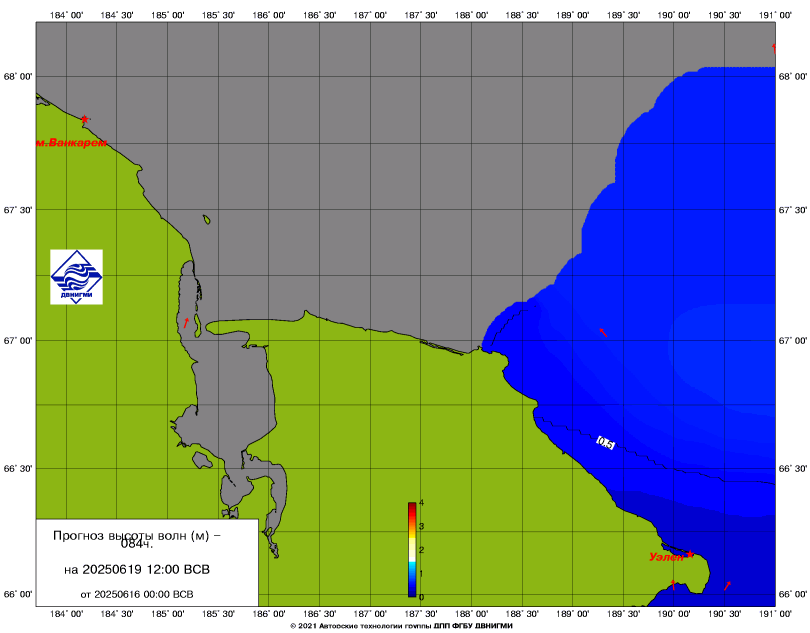Click the left axis latitude label 68°00'
The width and height of the screenshot is (810, 633).
18,76
